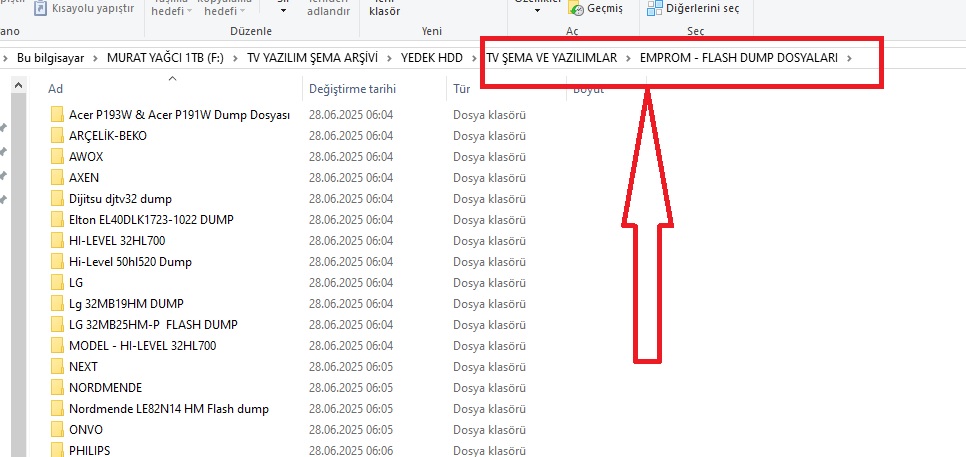The image size is (966, 457).
Task: Select MODEL - HI-LEVEL 32HL700 folder name
Action: (x=142, y=346)
